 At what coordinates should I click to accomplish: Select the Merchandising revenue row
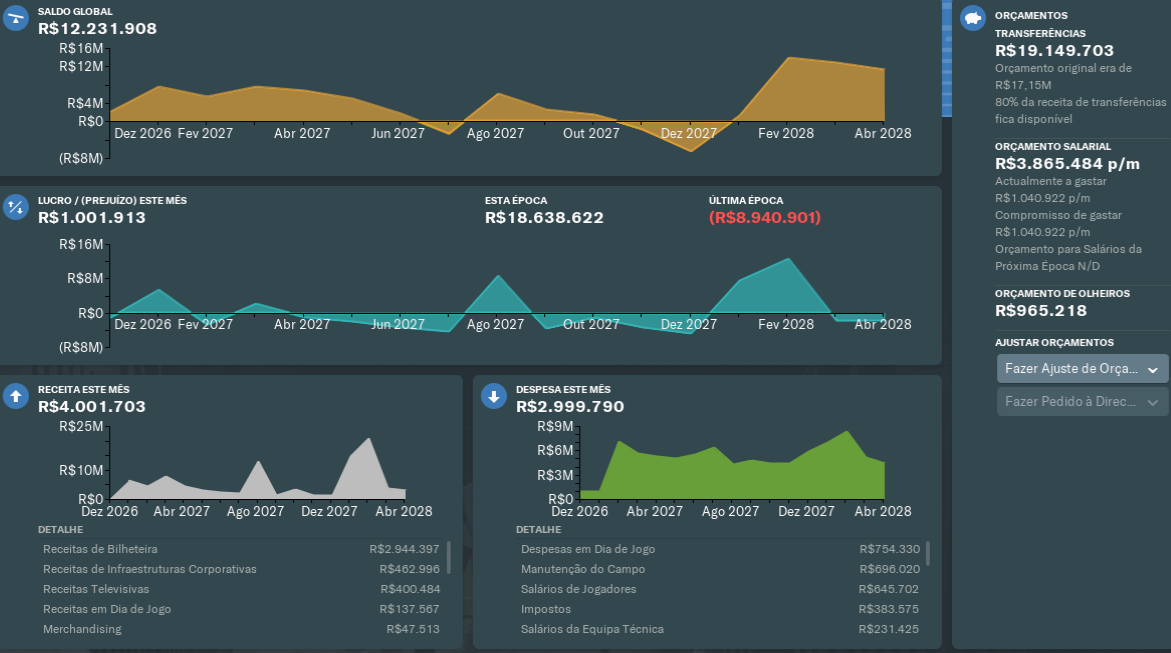(241, 629)
